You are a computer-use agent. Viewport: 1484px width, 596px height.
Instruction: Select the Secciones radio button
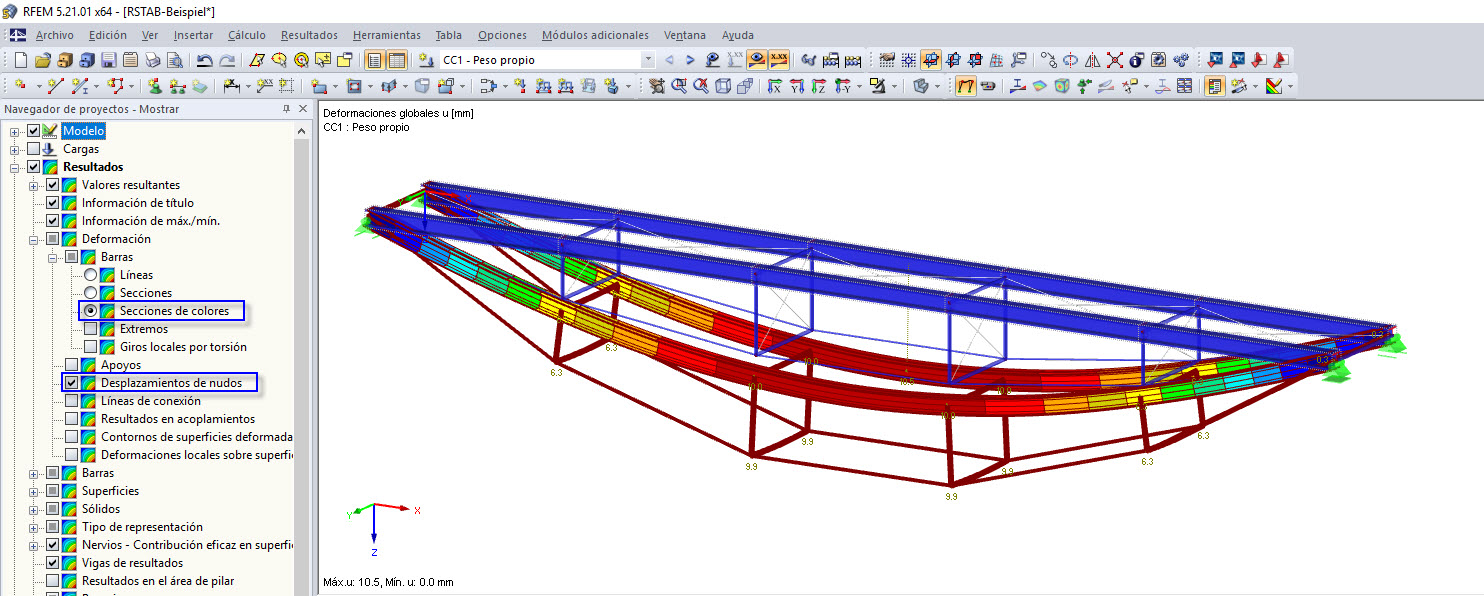91,293
